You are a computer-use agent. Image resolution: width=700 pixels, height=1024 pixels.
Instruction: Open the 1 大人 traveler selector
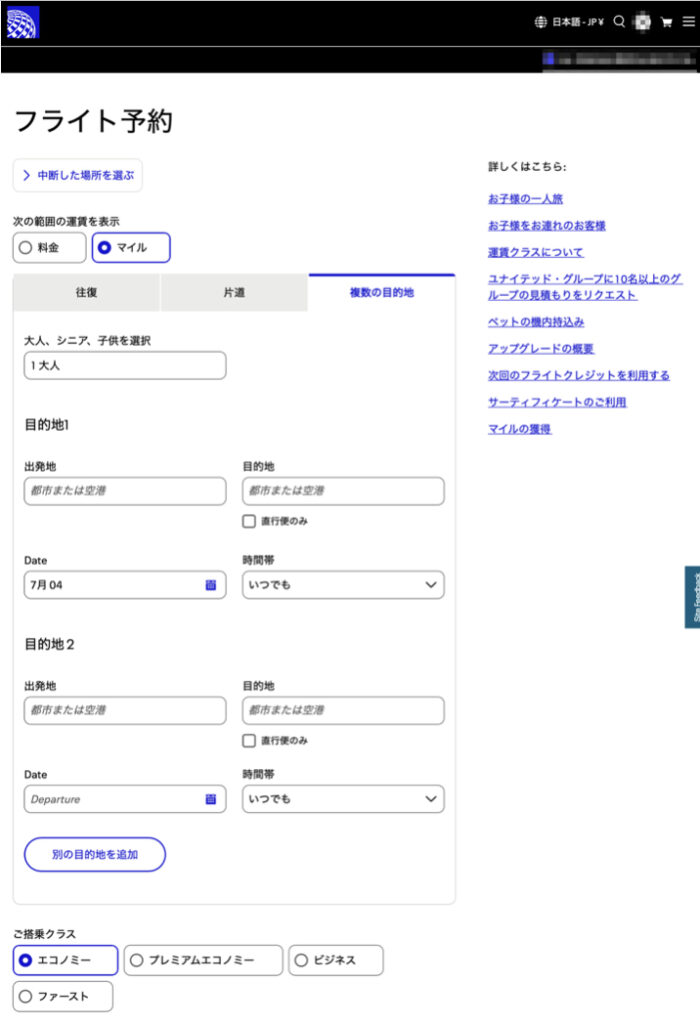pyautogui.click(x=125, y=366)
